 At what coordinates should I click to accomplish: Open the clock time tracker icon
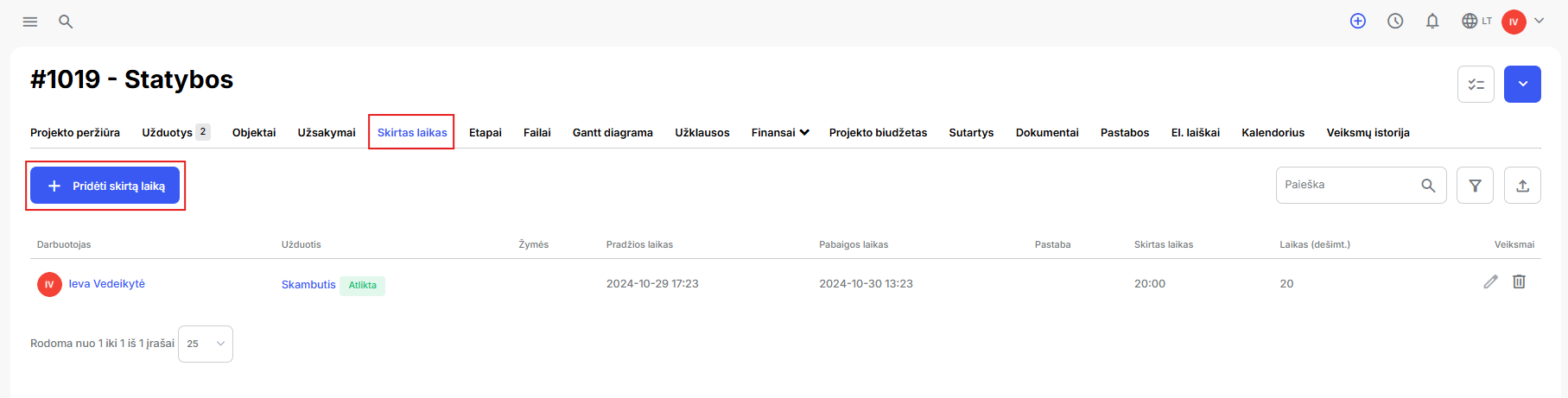(1395, 22)
